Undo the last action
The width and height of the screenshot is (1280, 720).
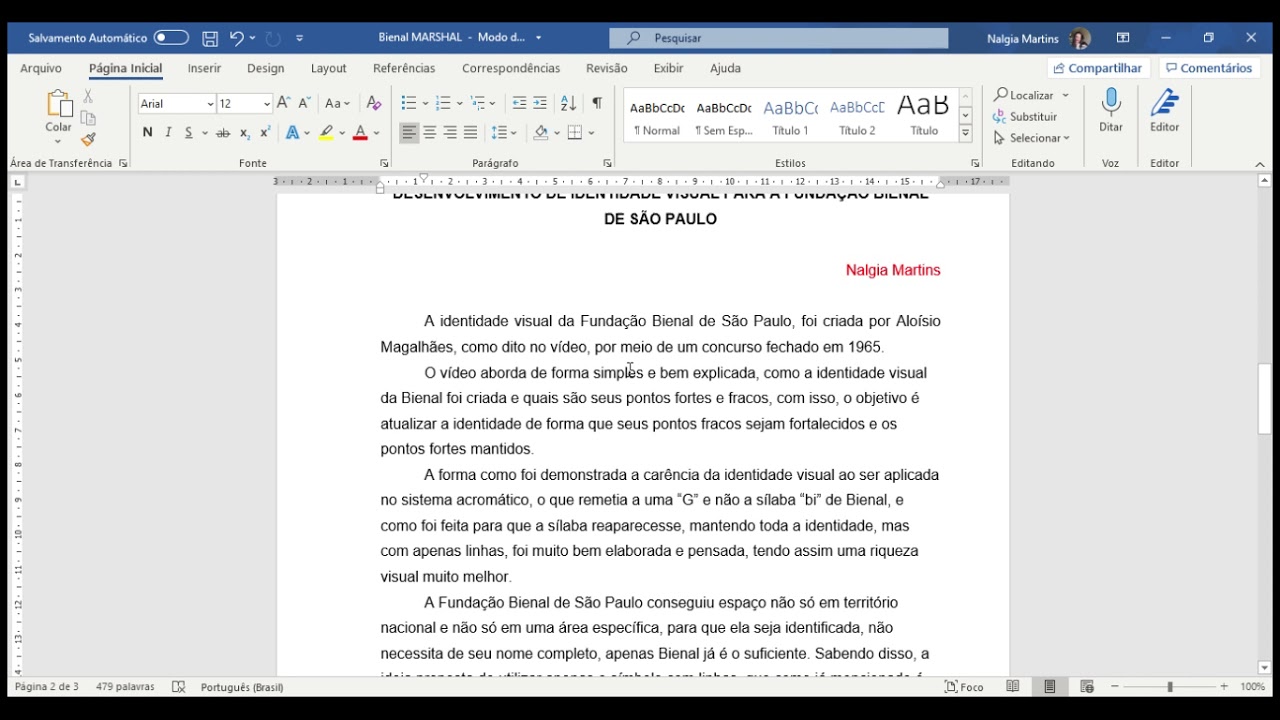point(236,38)
